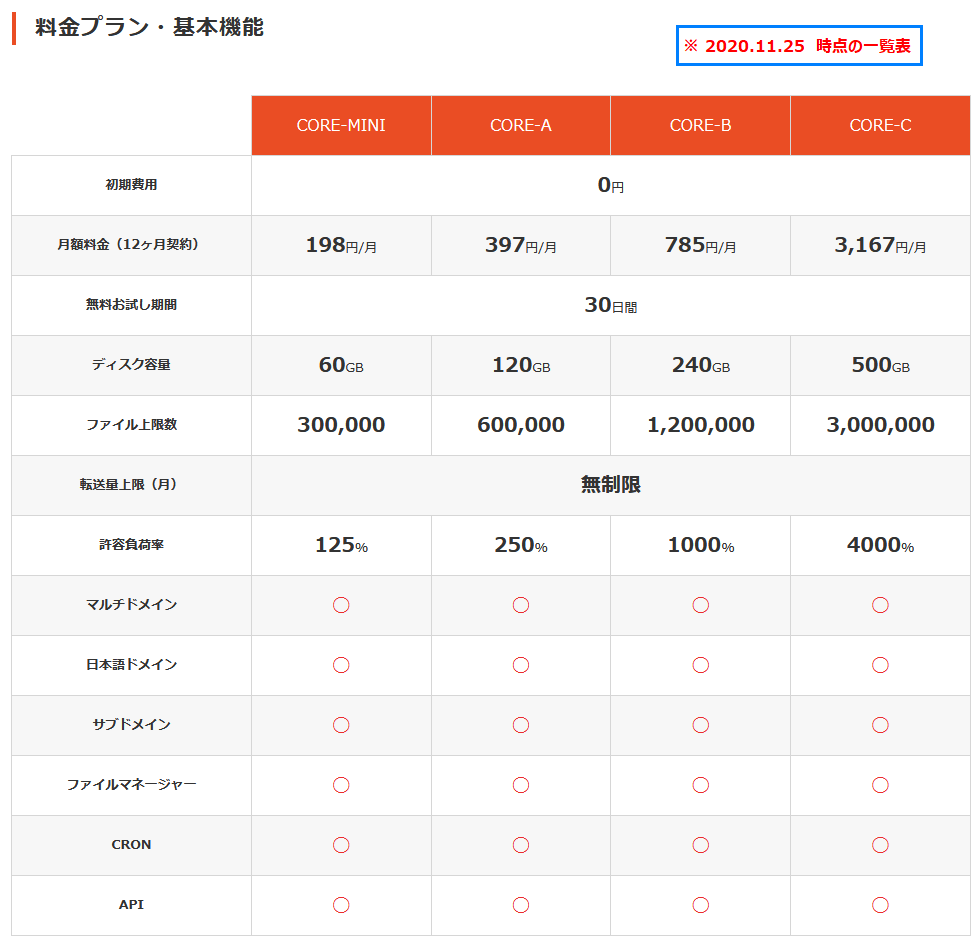Select the 4000% load rate cell

(x=880, y=545)
